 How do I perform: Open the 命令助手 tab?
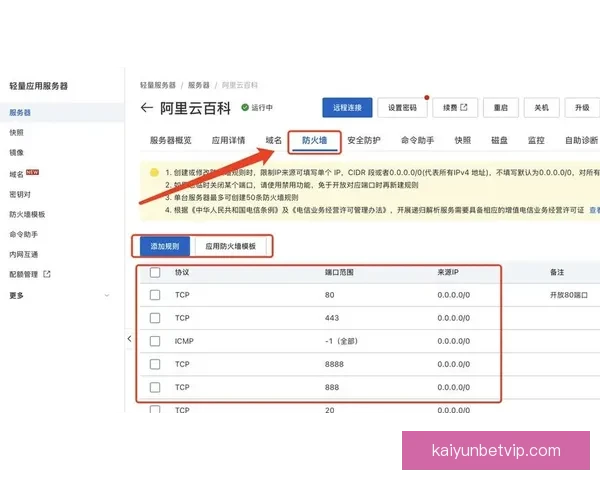(x=417, y=140)
